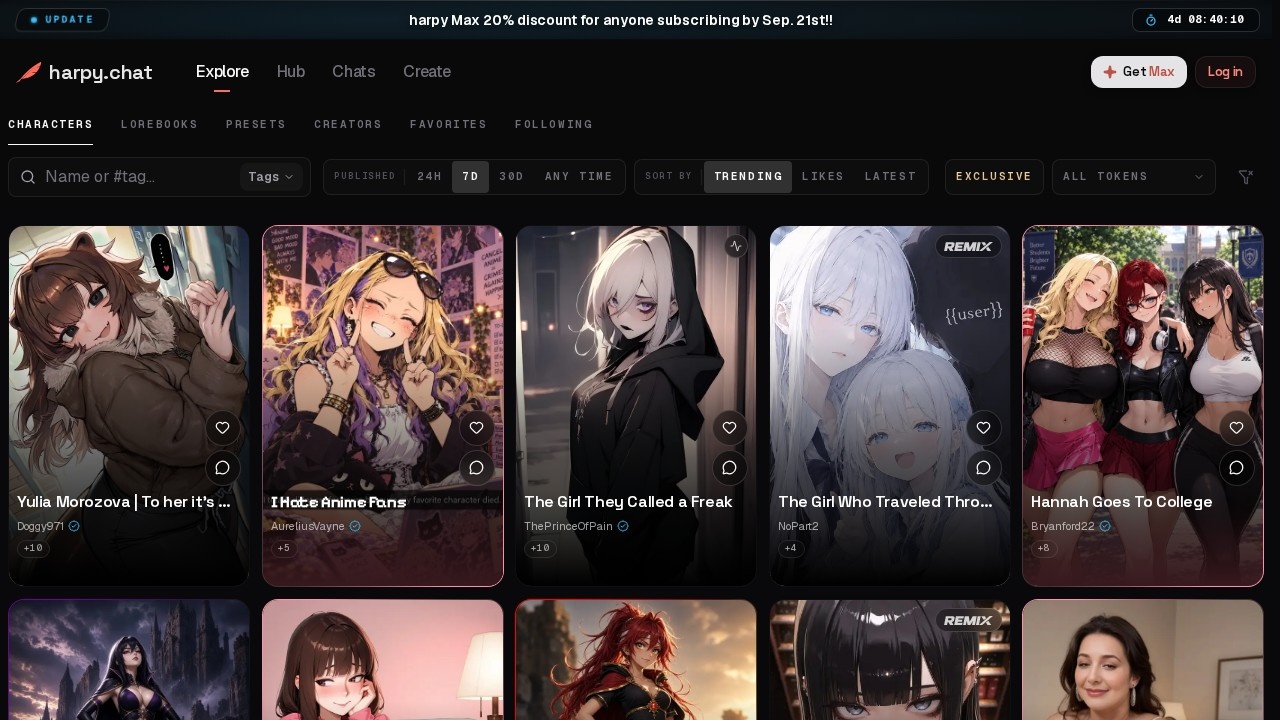Switch to the FAVORITES tab
Image resolution: width=1280 pixels, height=720 pixels.
[x=448, y=125]
